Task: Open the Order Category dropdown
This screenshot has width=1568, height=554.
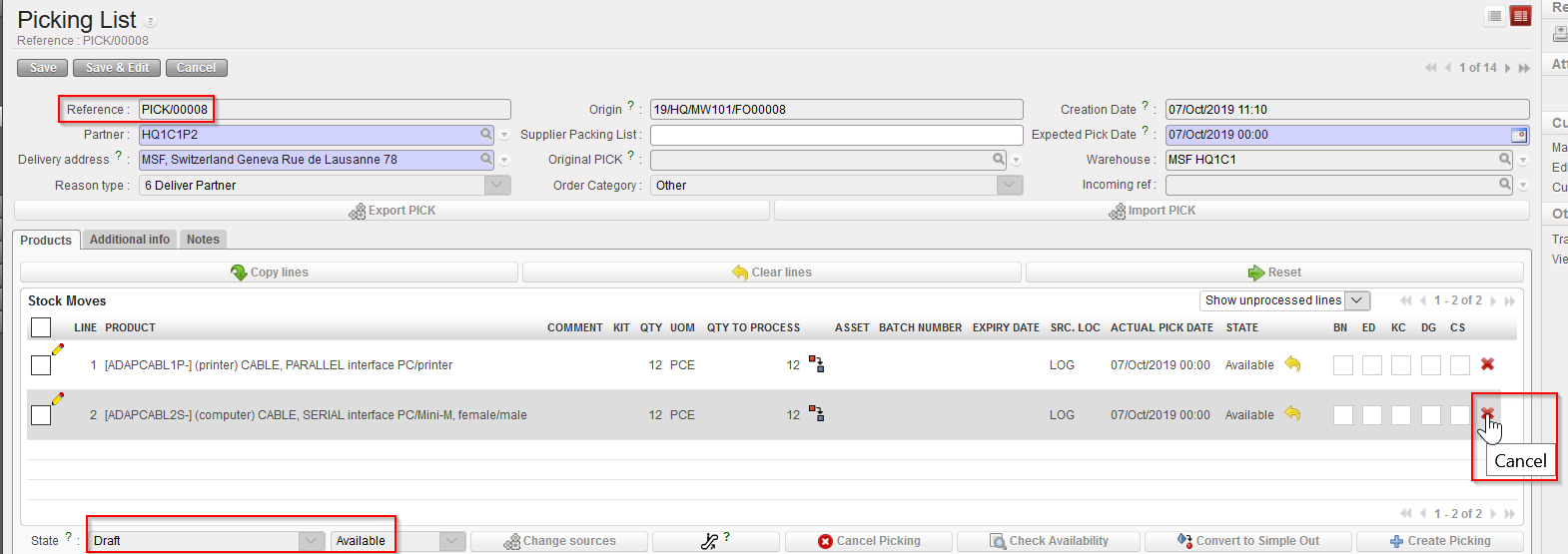Action: 1010,185
